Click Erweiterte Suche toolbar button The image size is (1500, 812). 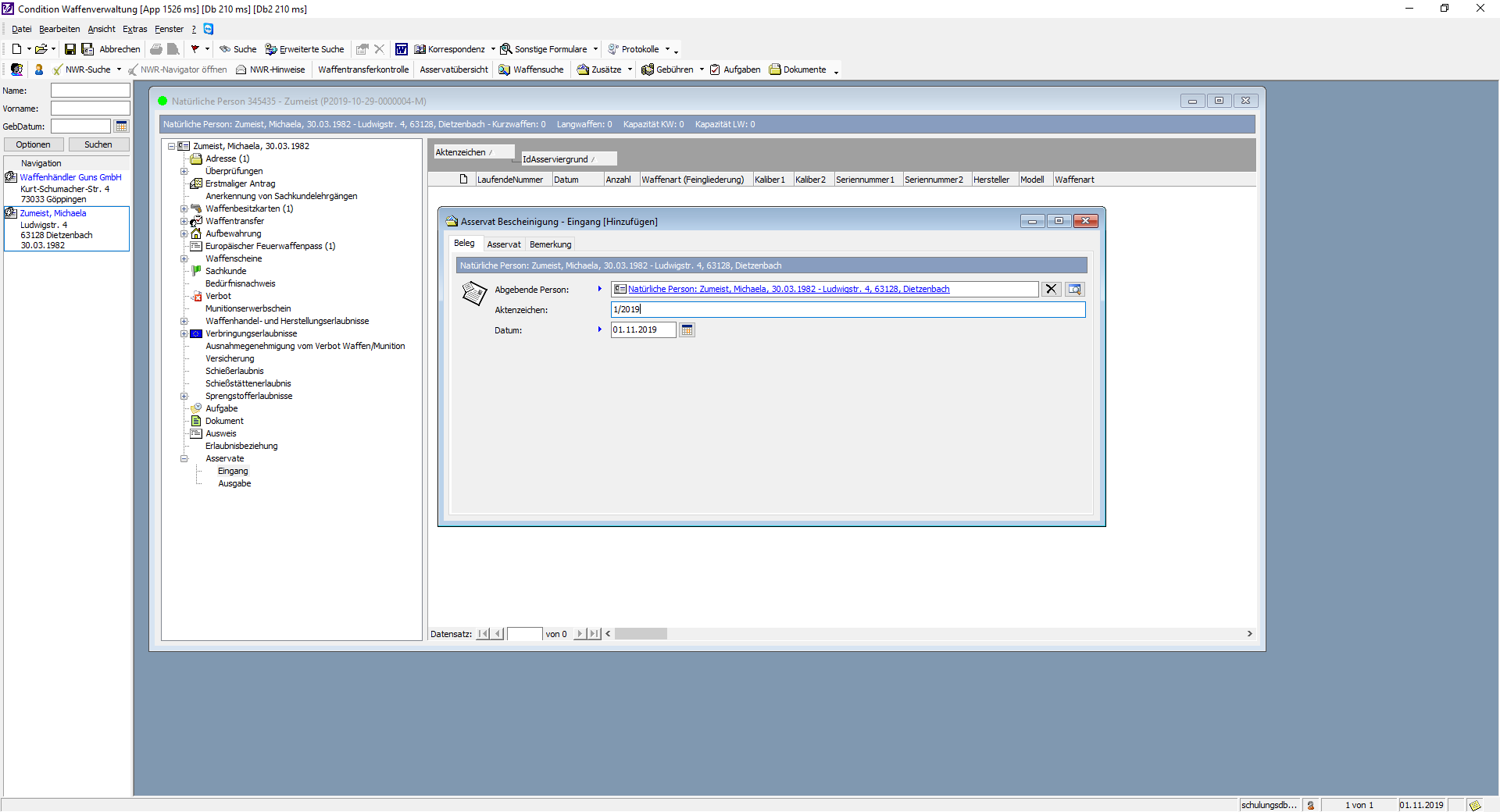pyautogui.click(x=305, y=49)
